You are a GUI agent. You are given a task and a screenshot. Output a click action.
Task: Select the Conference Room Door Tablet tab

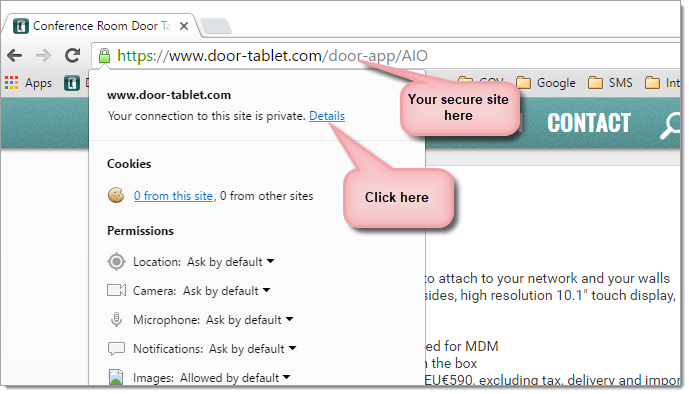[x=102, y=26]
